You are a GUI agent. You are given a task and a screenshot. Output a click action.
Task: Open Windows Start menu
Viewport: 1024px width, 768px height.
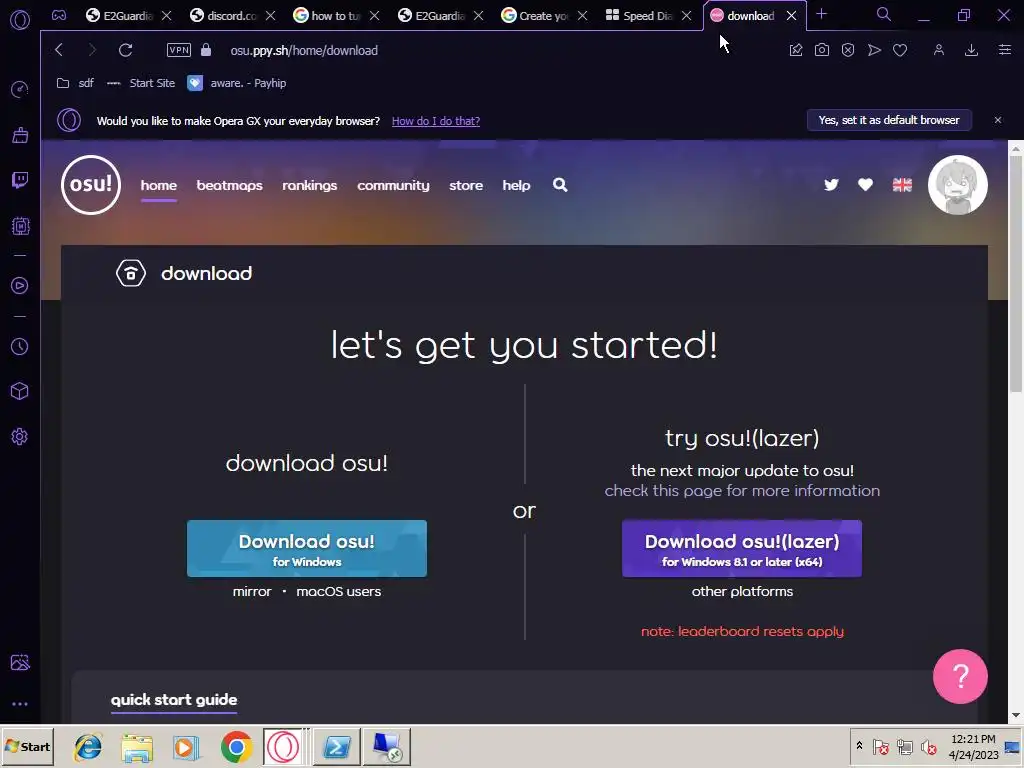(x=27, y=746)
